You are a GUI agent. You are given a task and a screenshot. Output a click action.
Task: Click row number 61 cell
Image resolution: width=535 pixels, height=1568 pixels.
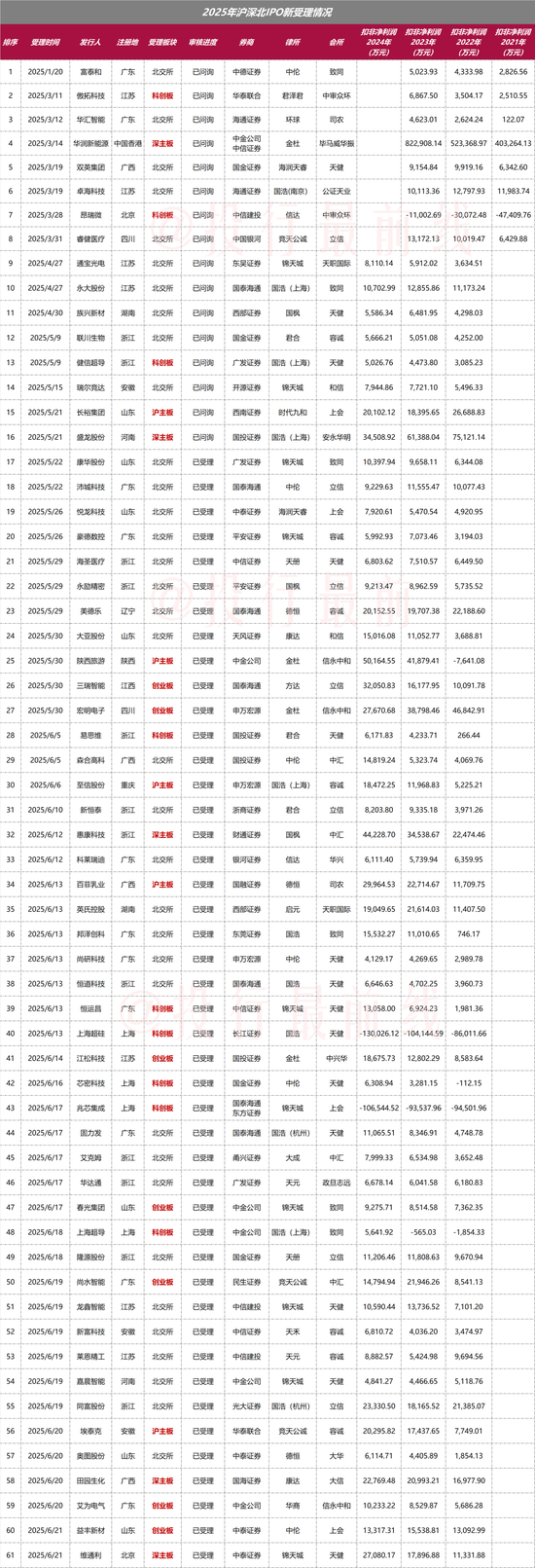click(x=11, y=1555)
